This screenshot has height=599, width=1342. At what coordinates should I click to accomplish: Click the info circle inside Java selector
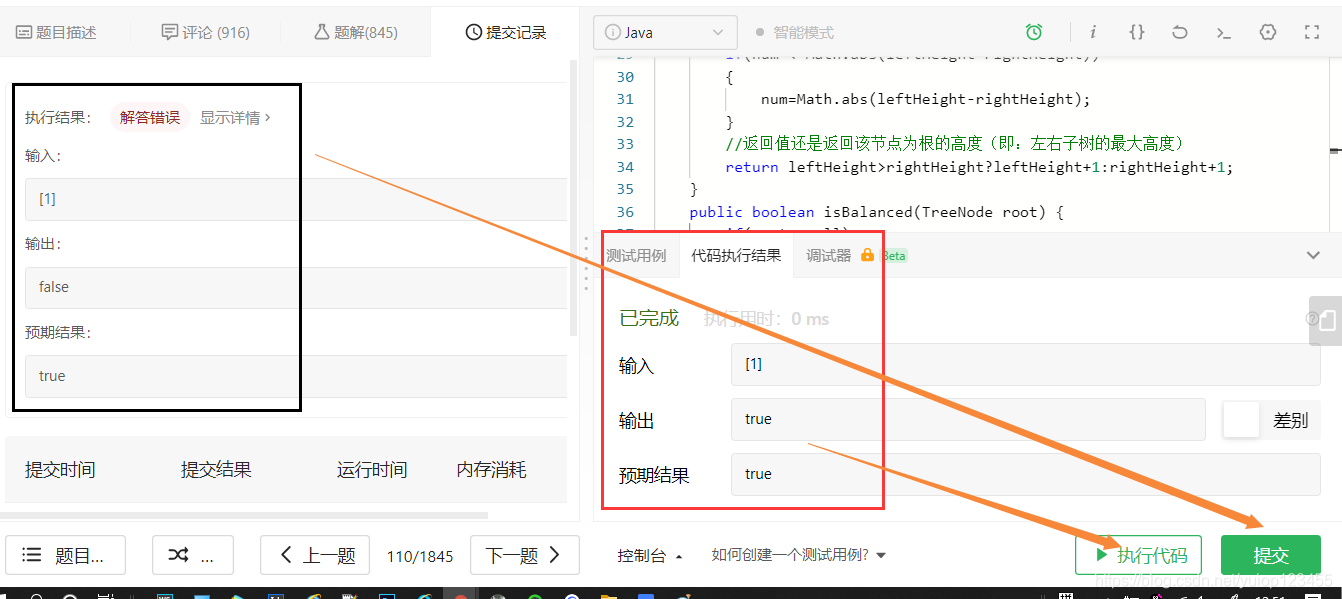[612, 32]
